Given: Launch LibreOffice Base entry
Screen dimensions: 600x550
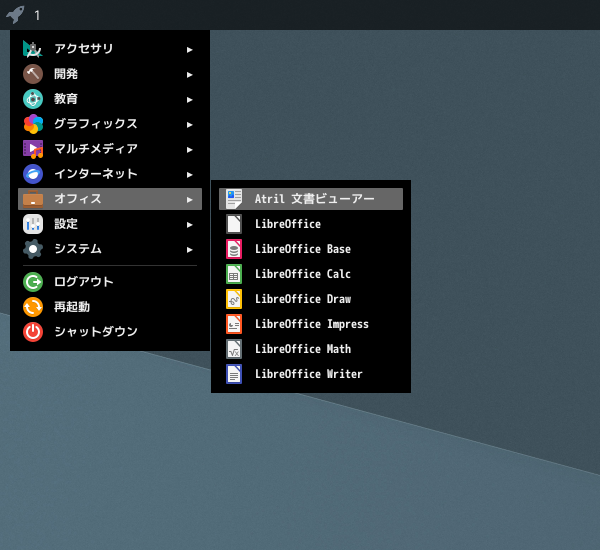Looking at the screenshot, I should click(x=311, y=249).
